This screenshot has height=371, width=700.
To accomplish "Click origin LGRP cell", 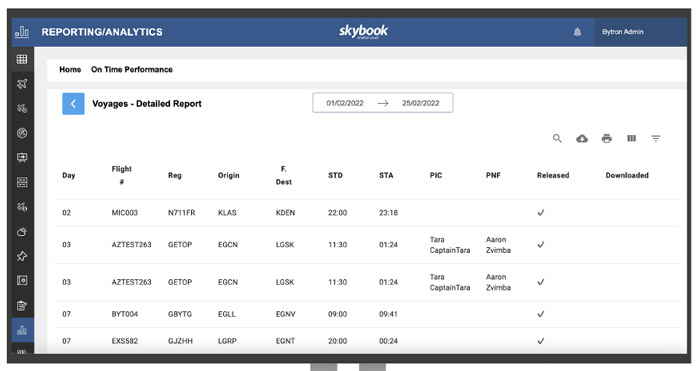I will pyautogui.click(x=228, y=341).
